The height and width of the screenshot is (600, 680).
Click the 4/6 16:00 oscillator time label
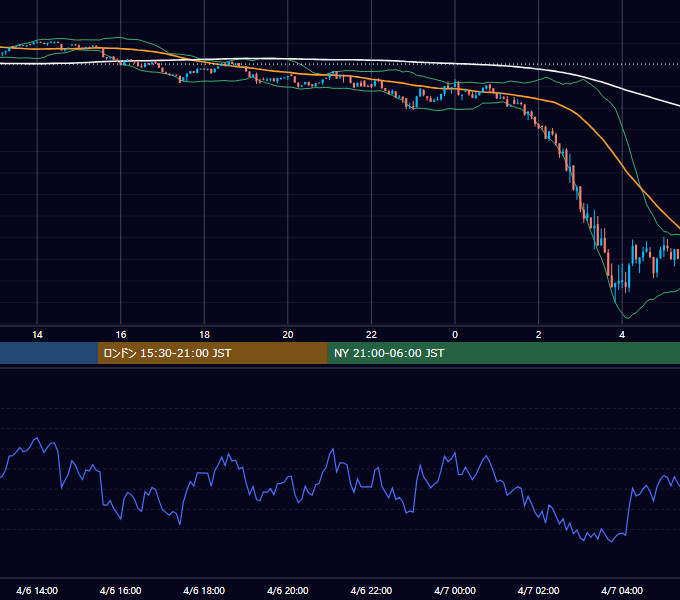pos(121,590)
